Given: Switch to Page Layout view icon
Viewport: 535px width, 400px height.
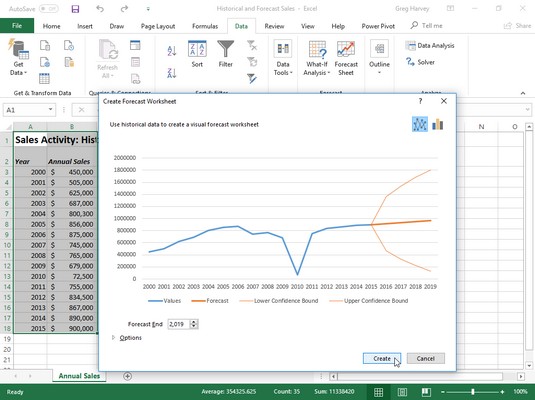Looking at the screenshot, I should (x=402, y=392).
